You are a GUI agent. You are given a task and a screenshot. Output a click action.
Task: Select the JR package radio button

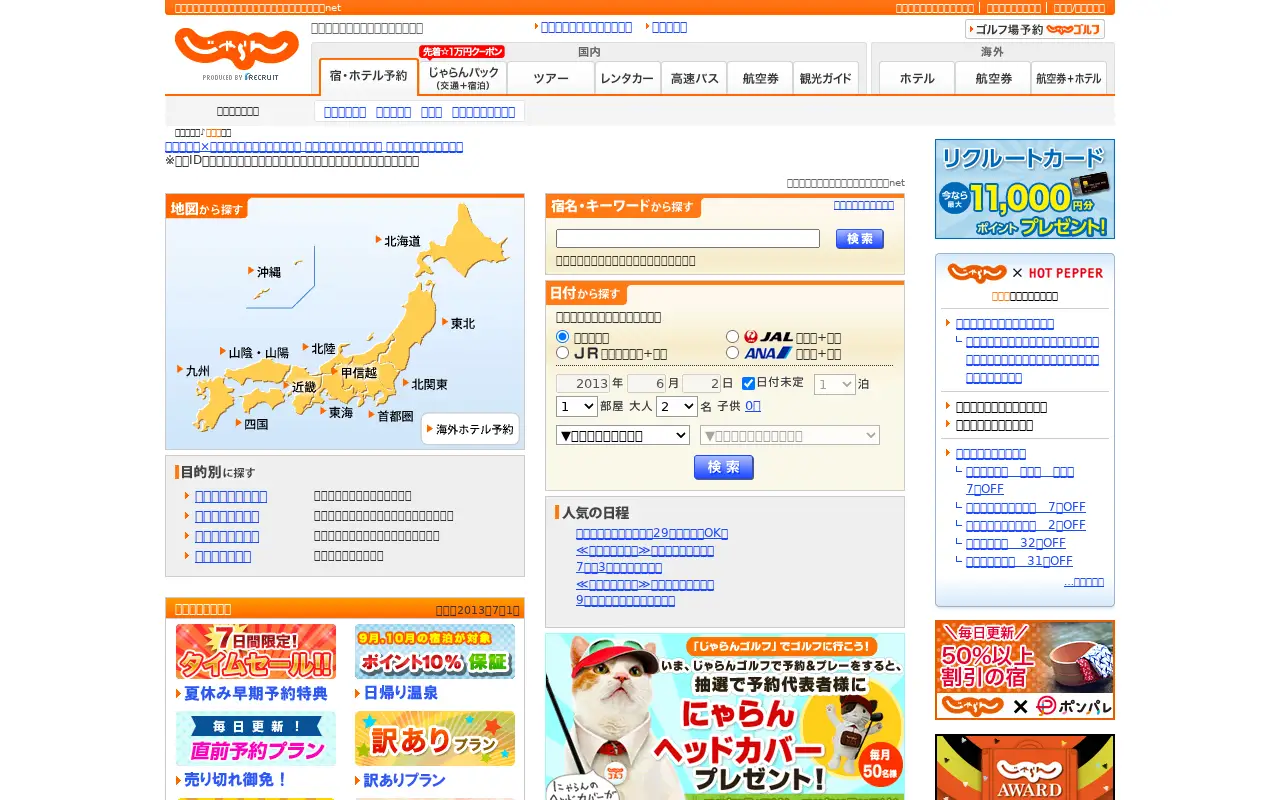pos(562,353)
